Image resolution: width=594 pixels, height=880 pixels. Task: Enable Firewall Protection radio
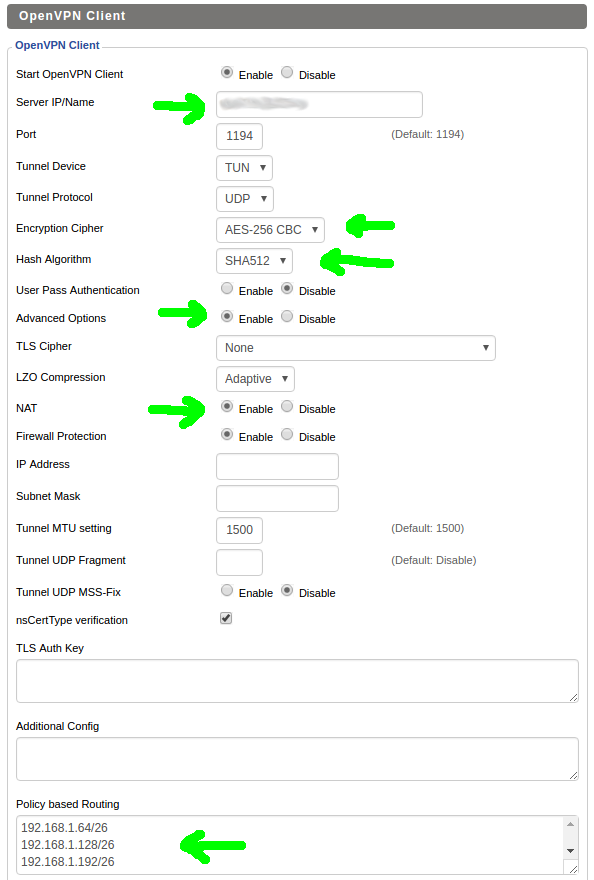tap(227, 434)
